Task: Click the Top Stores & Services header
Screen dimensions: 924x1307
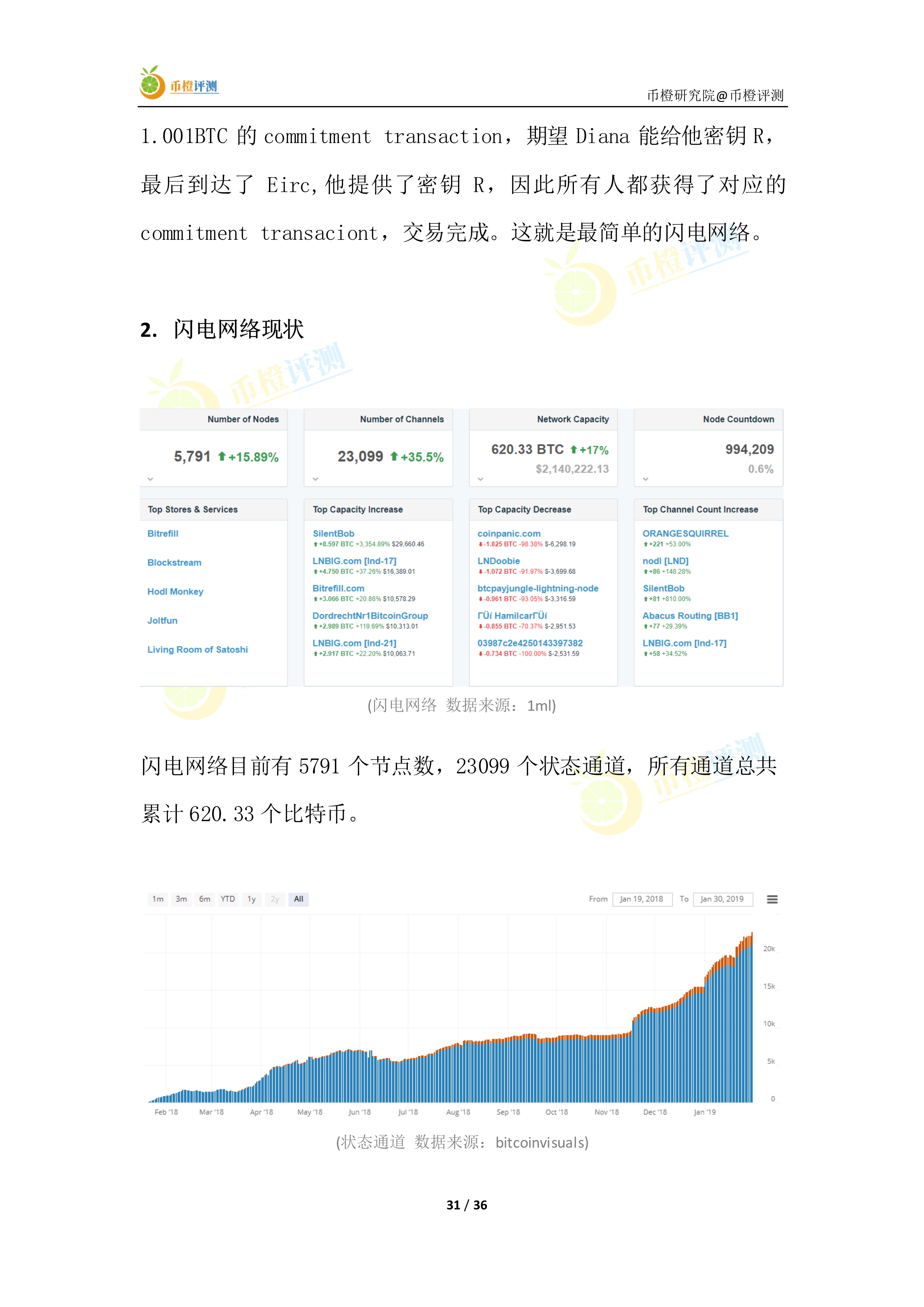Action: (x=193, y=510)
